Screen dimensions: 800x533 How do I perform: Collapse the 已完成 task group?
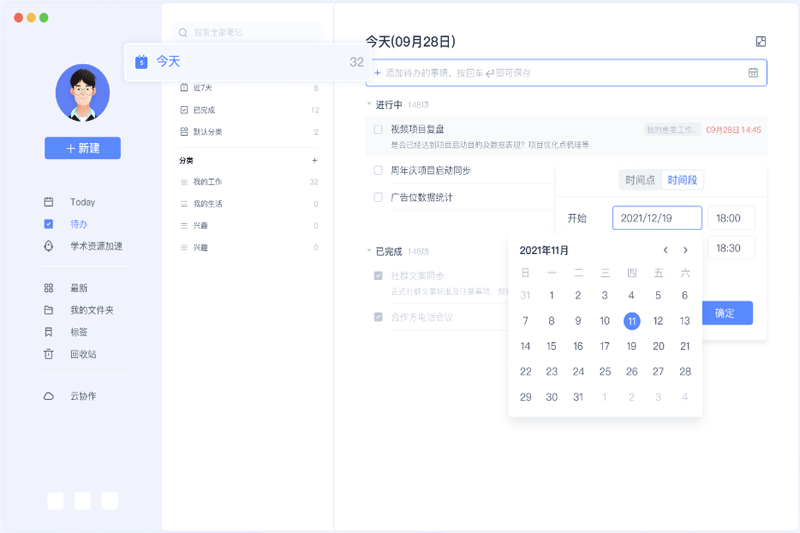(369, 251)
